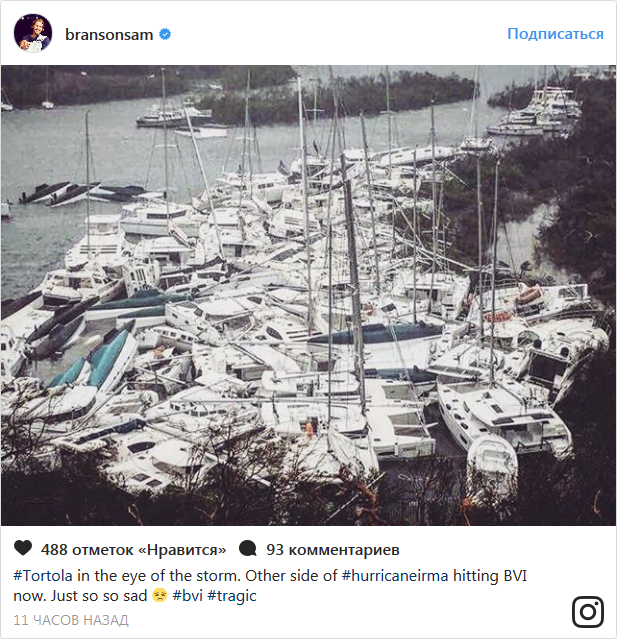Click the bransonsam profile avatar
617x639 pixels.
click(x=32, y=33)
